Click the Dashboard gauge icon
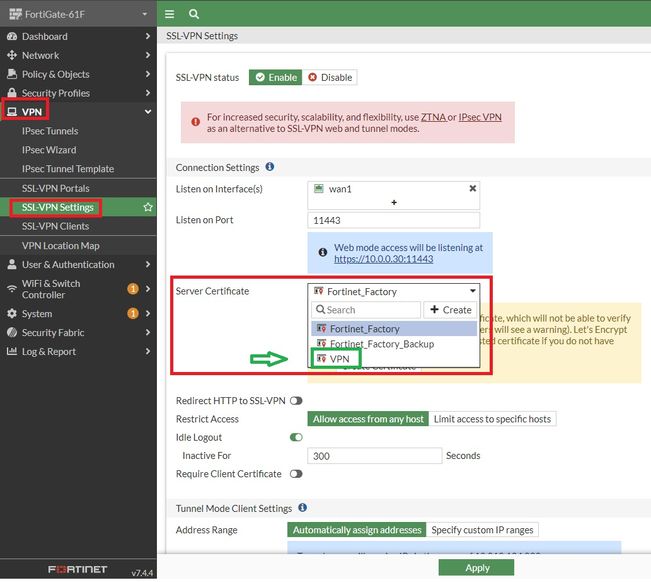 click(12, 37)
